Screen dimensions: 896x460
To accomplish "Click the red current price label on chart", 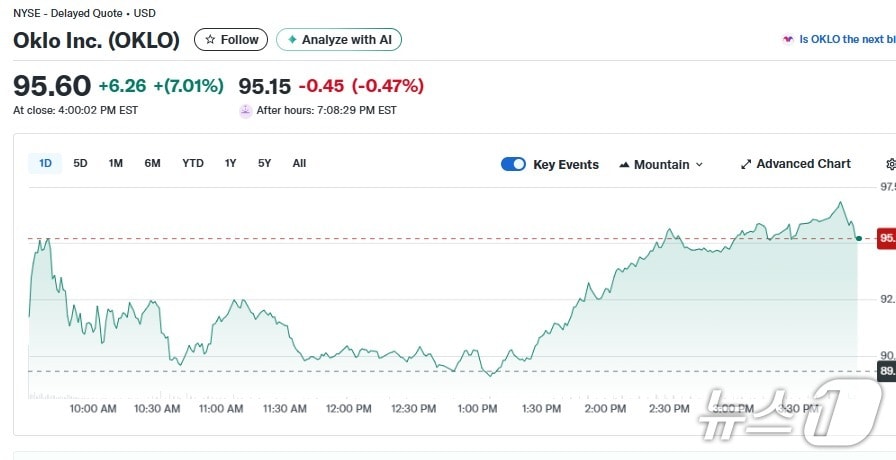I will point(886,238).
